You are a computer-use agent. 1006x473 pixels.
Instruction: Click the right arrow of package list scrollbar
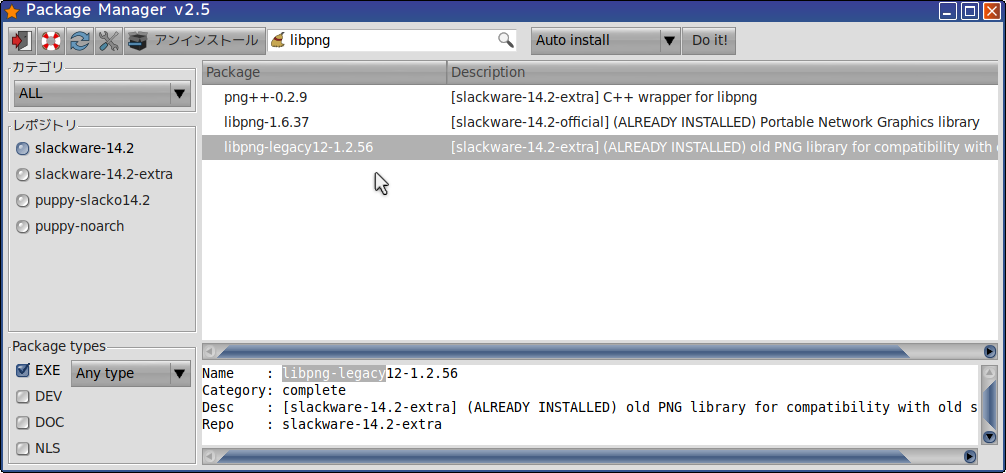990,351
